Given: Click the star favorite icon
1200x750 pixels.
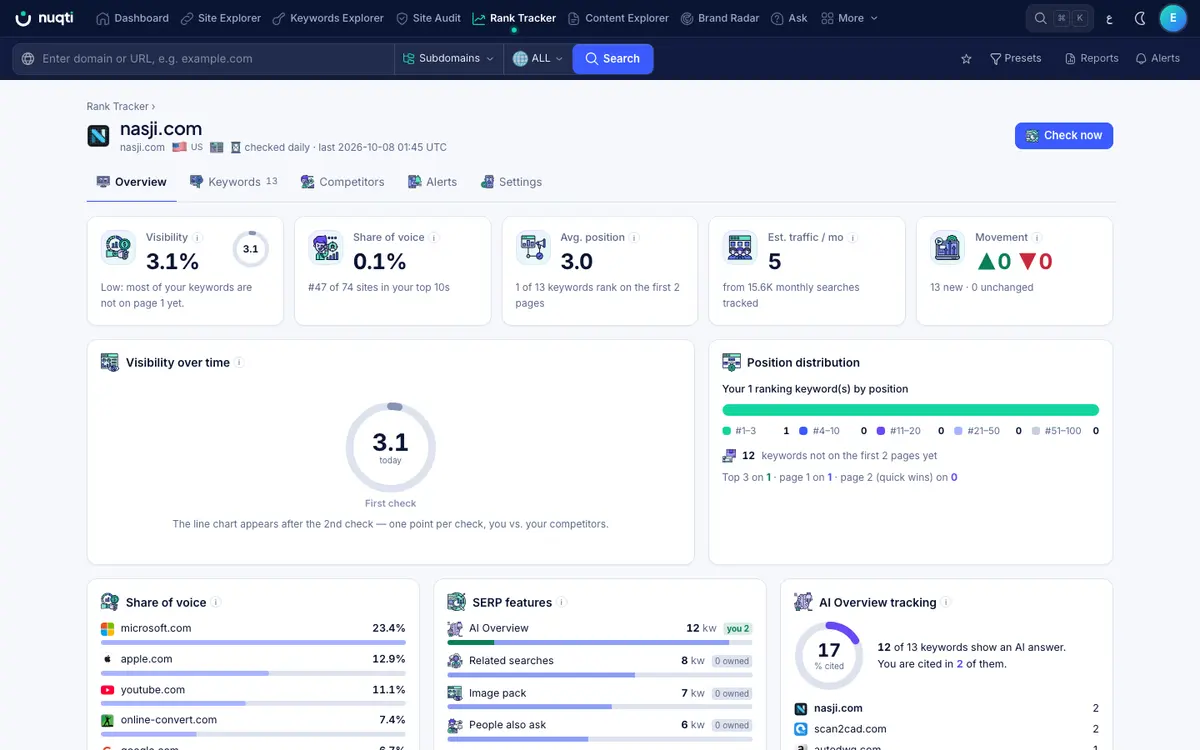Looking at the screenshot, I should click(966, 59).
